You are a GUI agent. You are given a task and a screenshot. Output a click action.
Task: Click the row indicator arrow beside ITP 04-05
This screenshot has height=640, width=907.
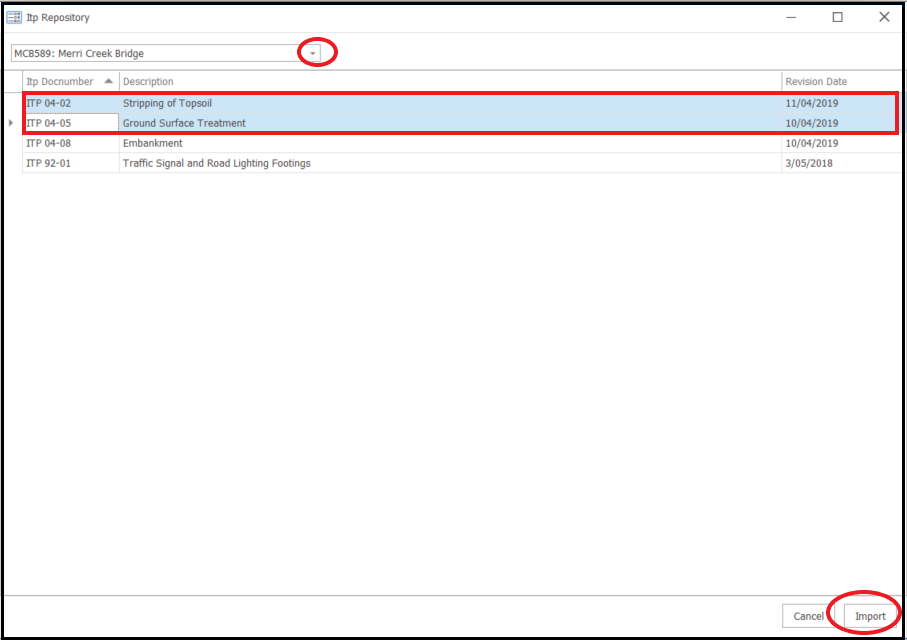(x=11, y=123)
